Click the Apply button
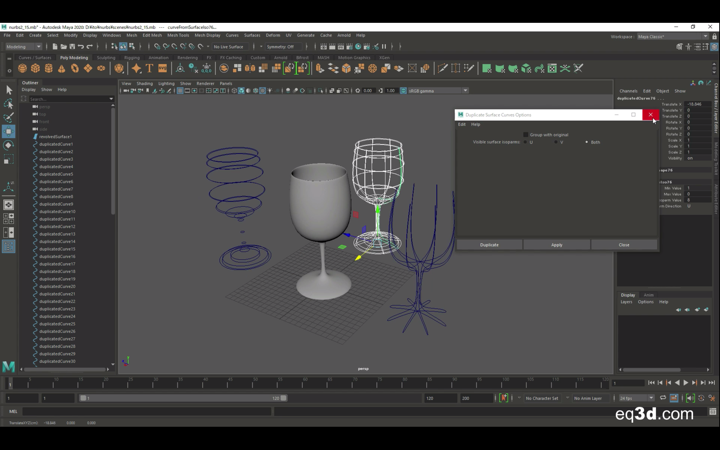 [556, 244]
